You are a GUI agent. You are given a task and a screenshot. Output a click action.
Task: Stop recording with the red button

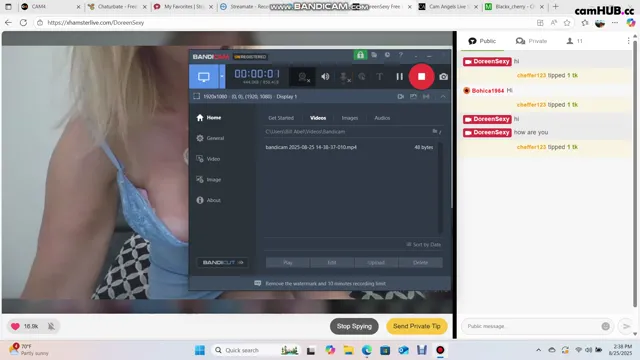point(422,76)
